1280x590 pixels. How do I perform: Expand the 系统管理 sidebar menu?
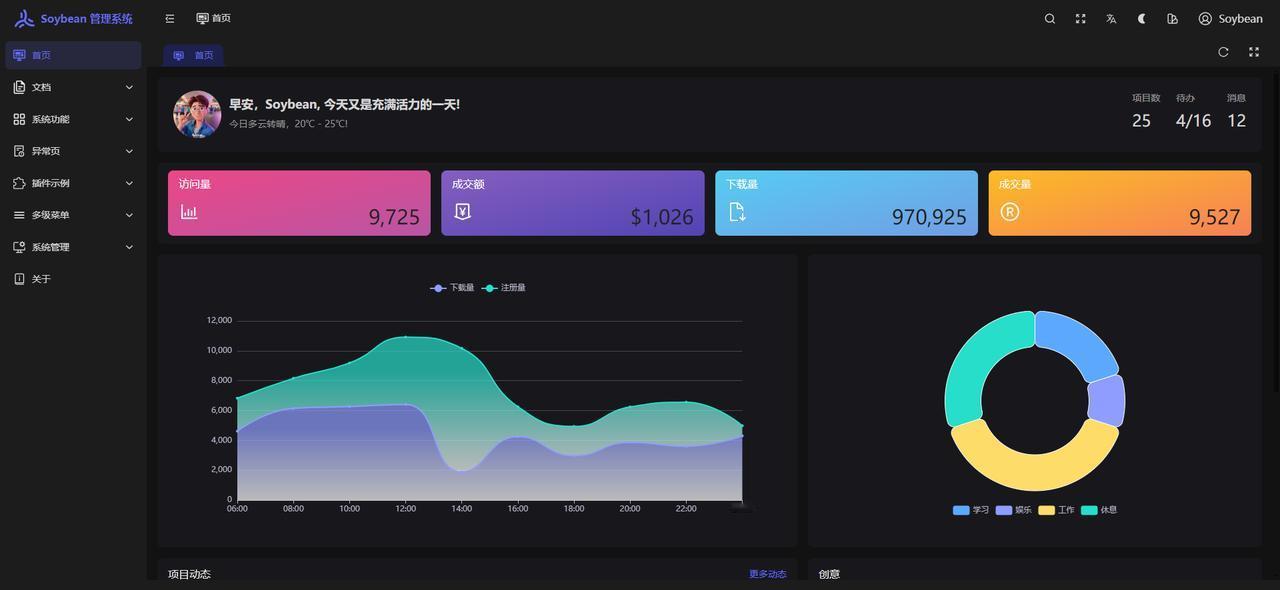(x=73, y=247)
